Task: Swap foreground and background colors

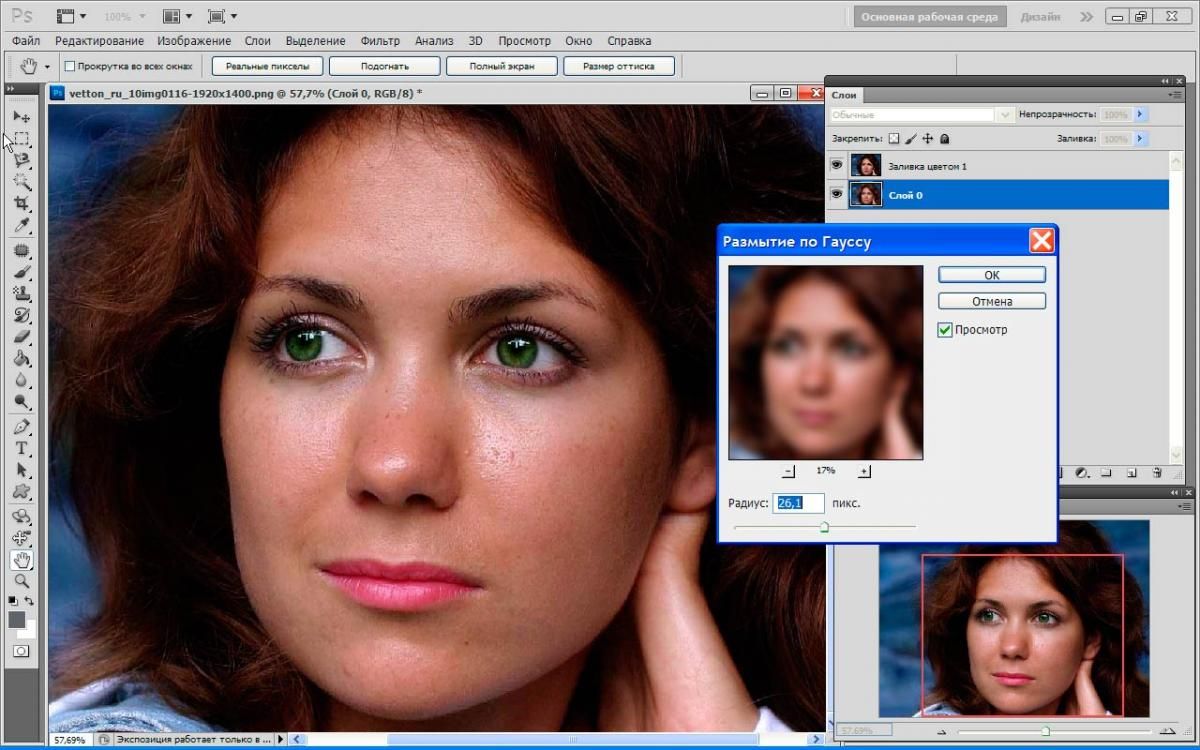Action: [29, 601]
